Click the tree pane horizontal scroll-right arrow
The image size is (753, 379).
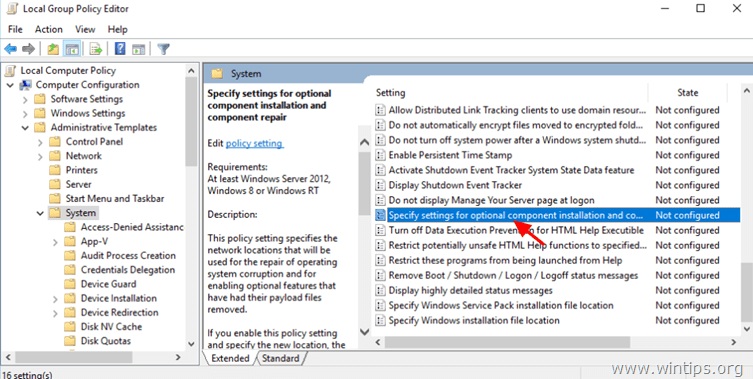click(178, 357)
